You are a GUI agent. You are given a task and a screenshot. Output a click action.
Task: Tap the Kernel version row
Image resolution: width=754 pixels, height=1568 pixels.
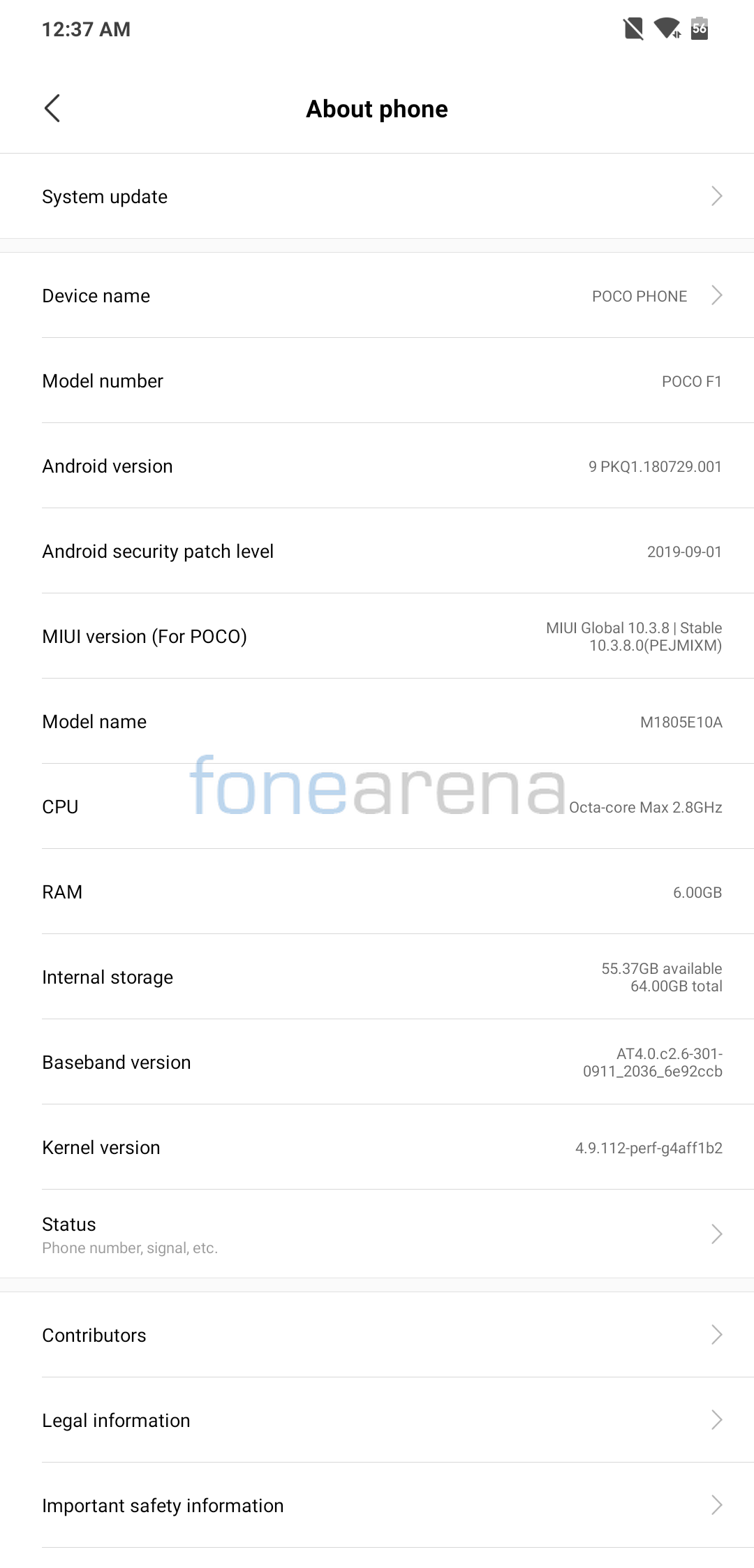(x=377, y=1147)
